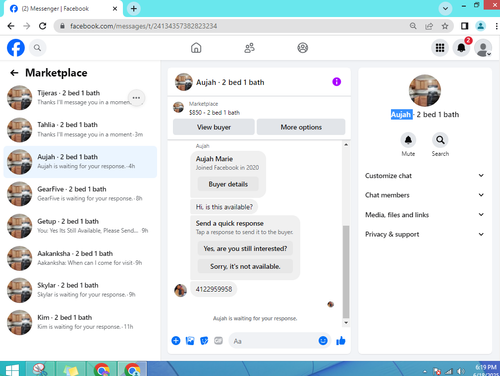This screenshot has width=500, height=376.
Task: Click the More options button
Action: point(301,127)
